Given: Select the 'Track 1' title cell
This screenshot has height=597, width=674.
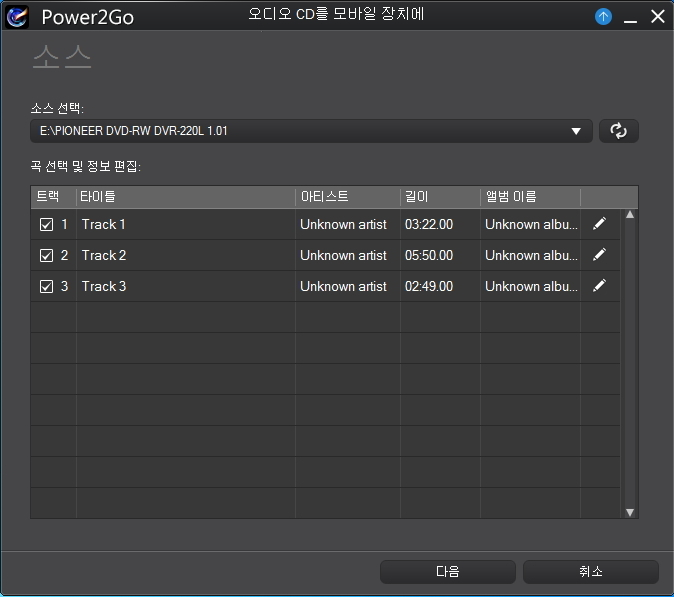Looking at the screenshot, I should tap(186, 224).
